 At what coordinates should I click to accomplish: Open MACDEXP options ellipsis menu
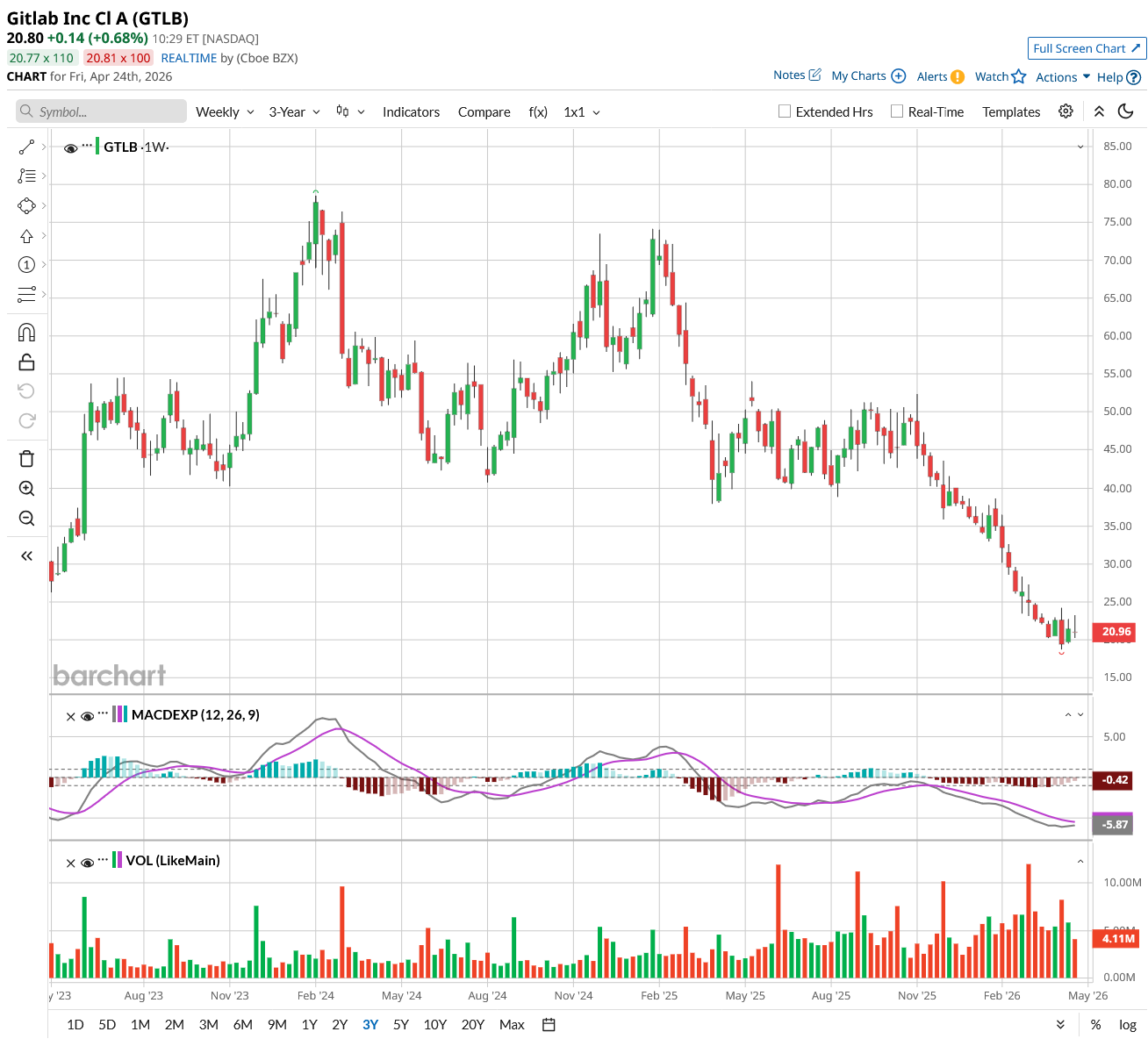point(104,713)
